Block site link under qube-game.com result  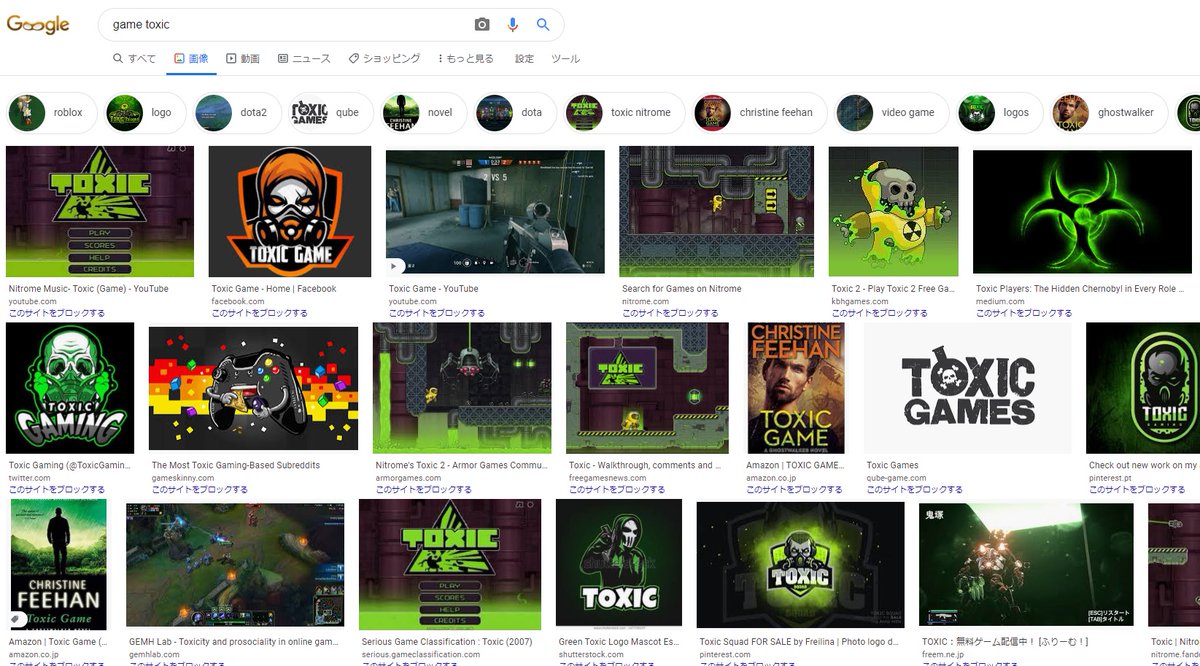pos(915,489)
